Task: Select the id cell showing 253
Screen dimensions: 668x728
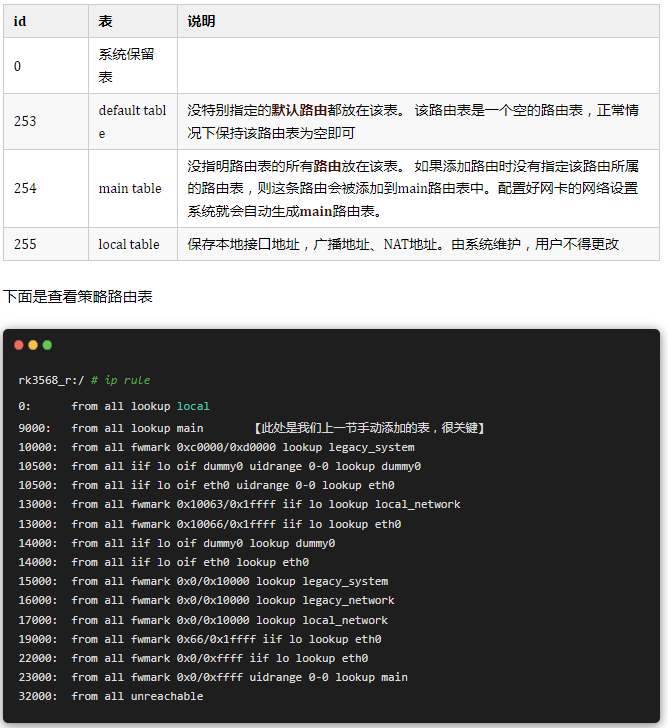Action: [25, 121]
